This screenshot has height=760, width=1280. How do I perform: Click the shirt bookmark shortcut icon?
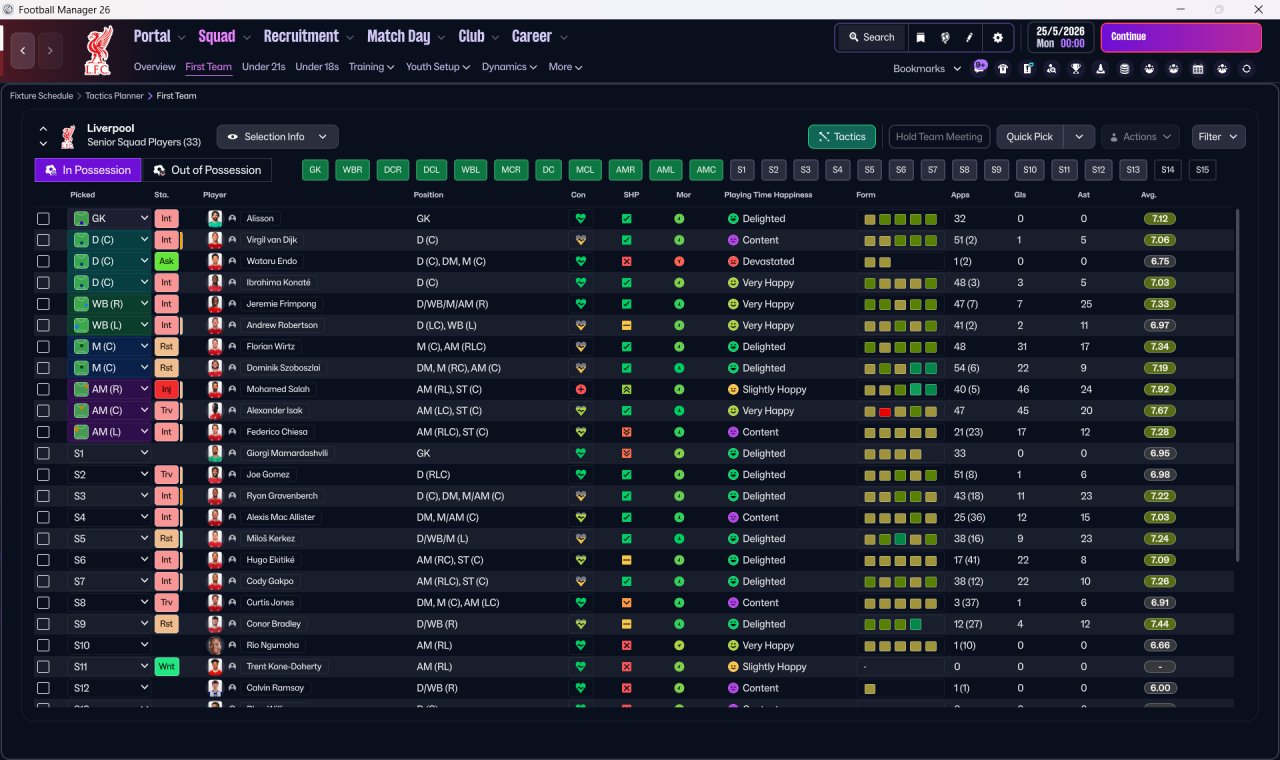tap(1003, 69)
